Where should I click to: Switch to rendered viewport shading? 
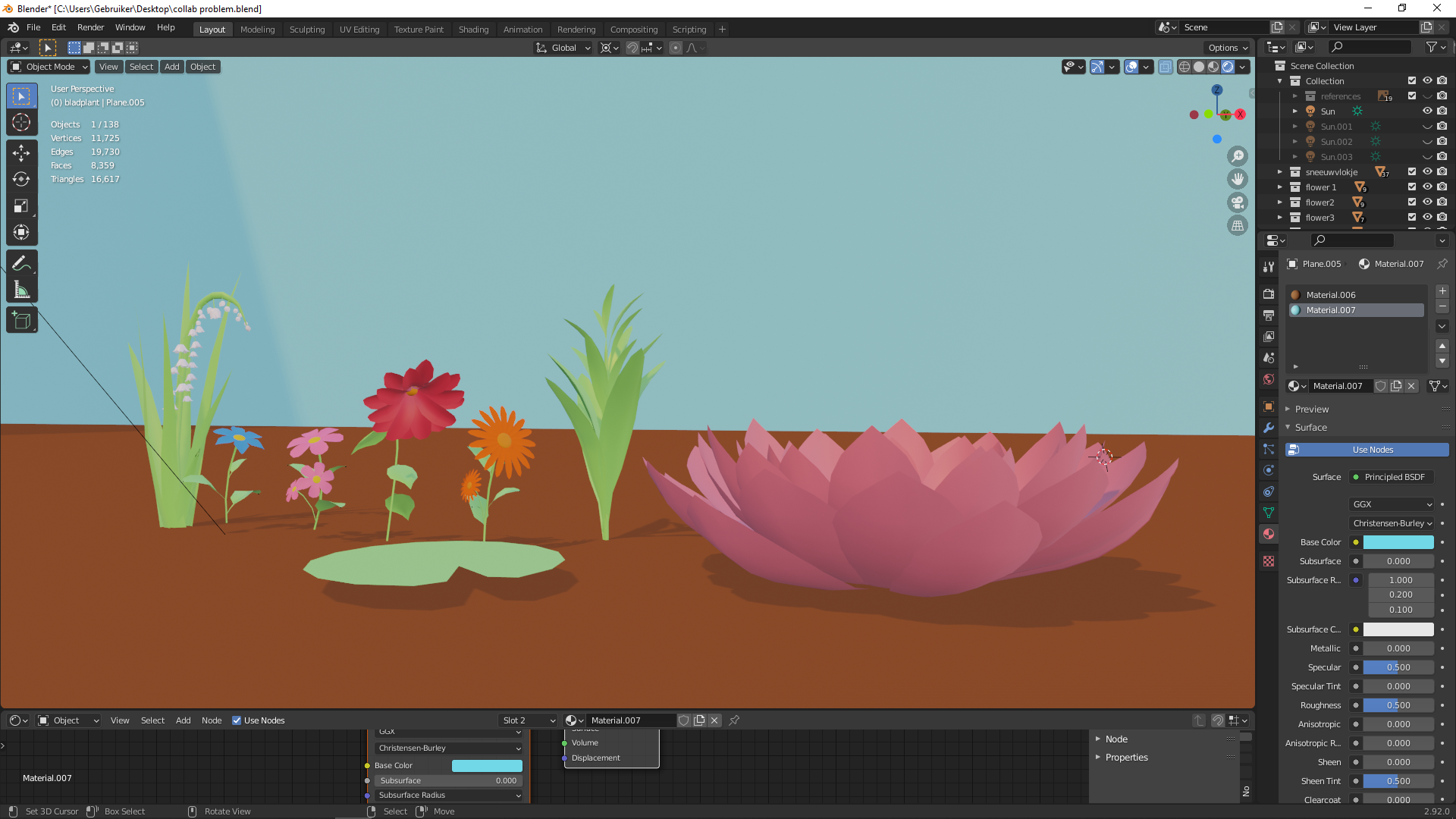point(1228,67)
